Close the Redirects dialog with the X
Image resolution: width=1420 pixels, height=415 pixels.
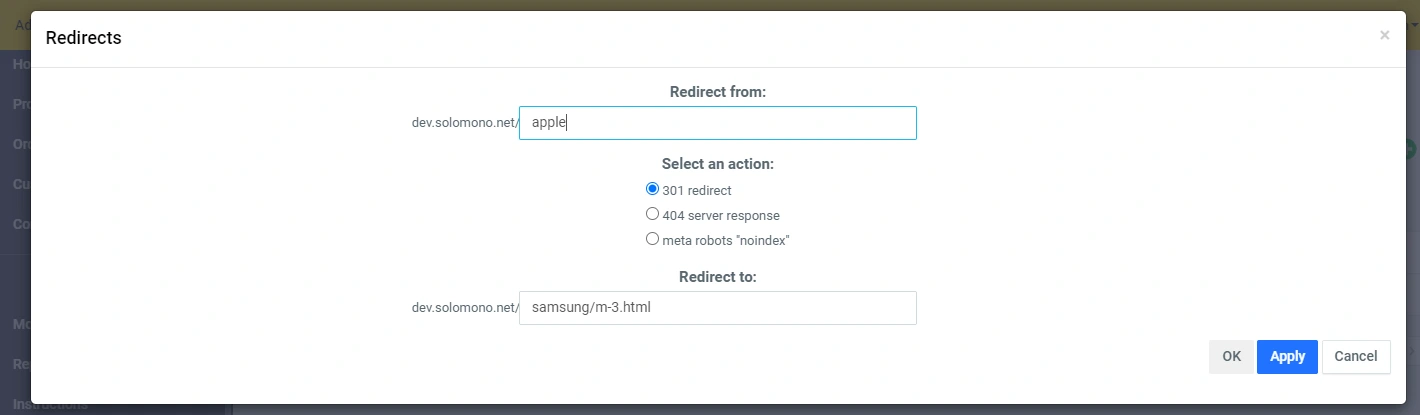point(1384,35)
